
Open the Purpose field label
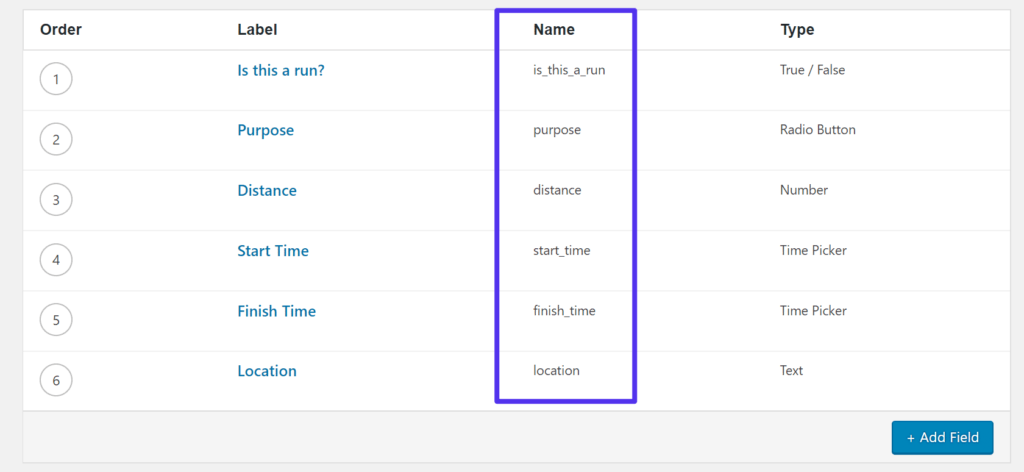point(265,130)
